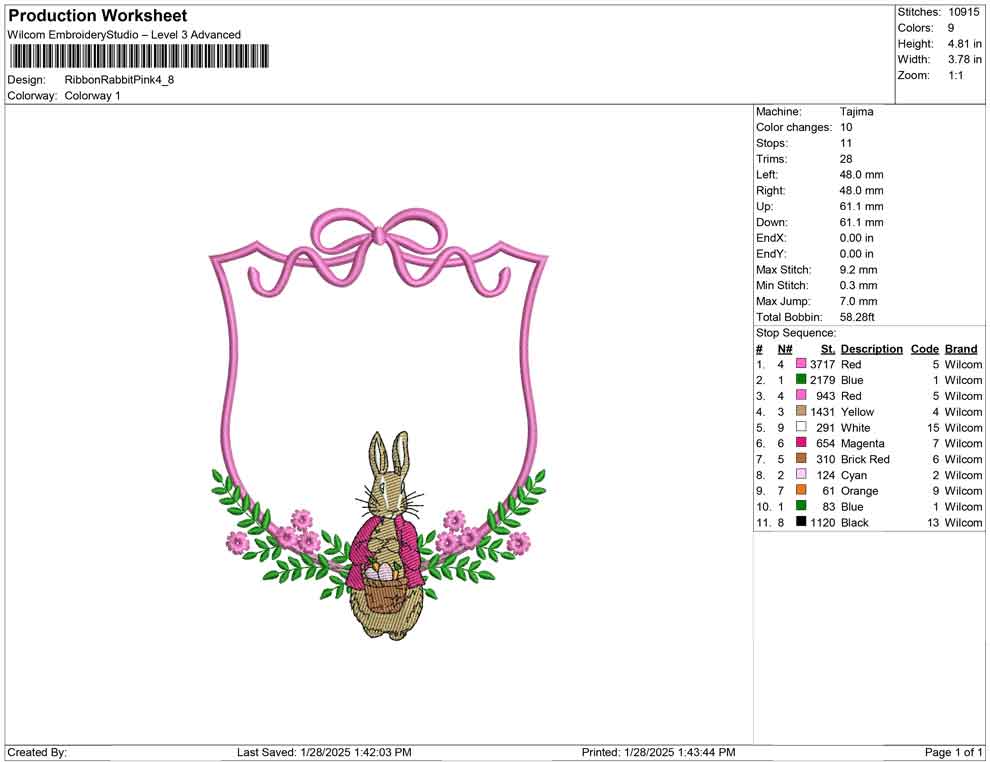Click the Min Stitch value '0.3 mm'

(859, 285)
